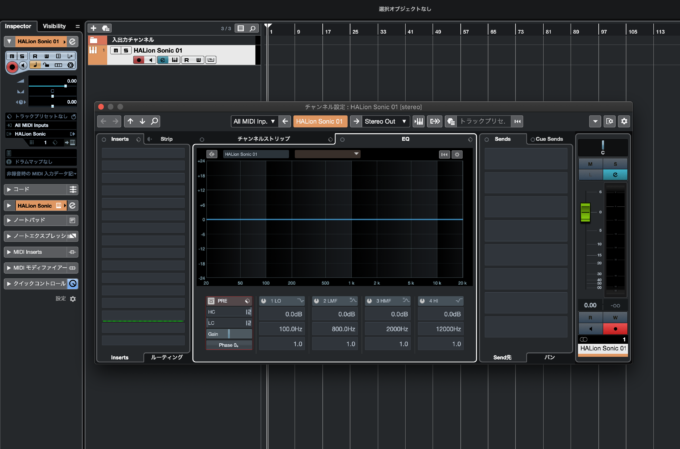This screenshot has height=449, width=680.
Task: Toggle Read automation R button on channel fader
Action: (590, 318)
